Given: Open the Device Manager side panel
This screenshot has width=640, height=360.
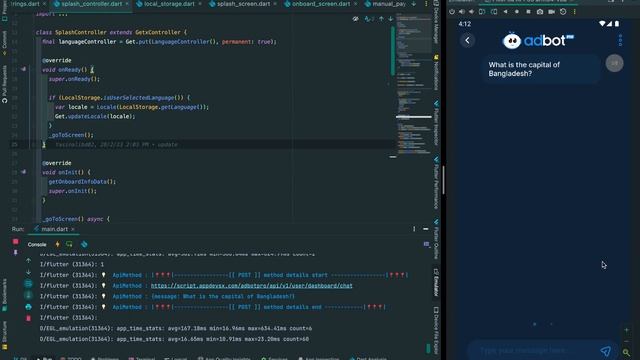Looking at the screenshot, I should point(436,22).
